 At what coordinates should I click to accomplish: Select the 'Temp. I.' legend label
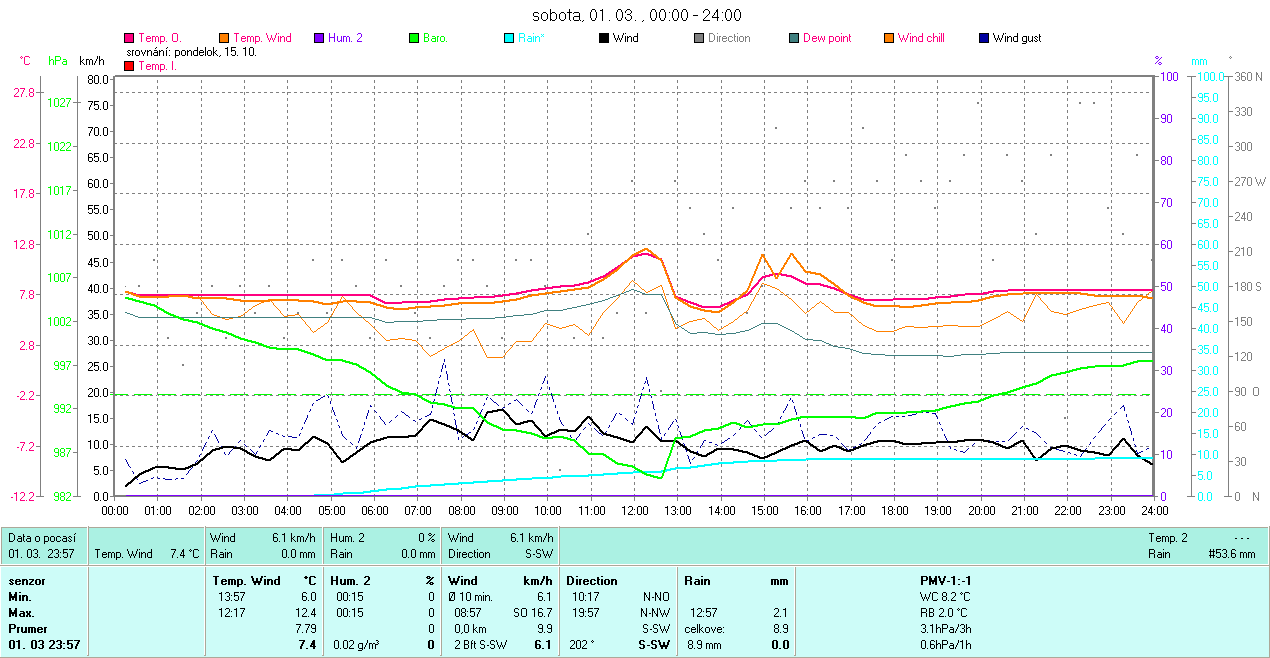pyautogui.click(x=157, y=66)
